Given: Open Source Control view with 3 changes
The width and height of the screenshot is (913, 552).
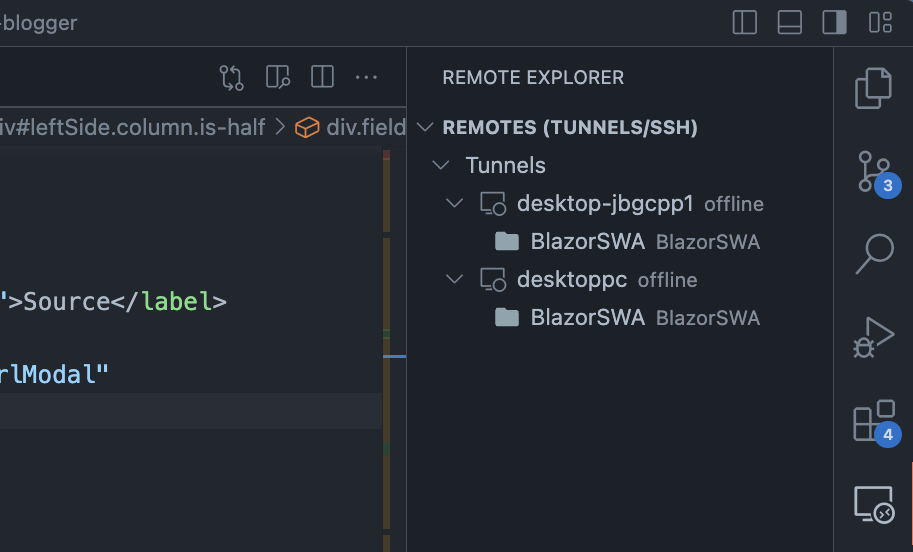Looking at the screenshot, I should (x=873, y=172).
